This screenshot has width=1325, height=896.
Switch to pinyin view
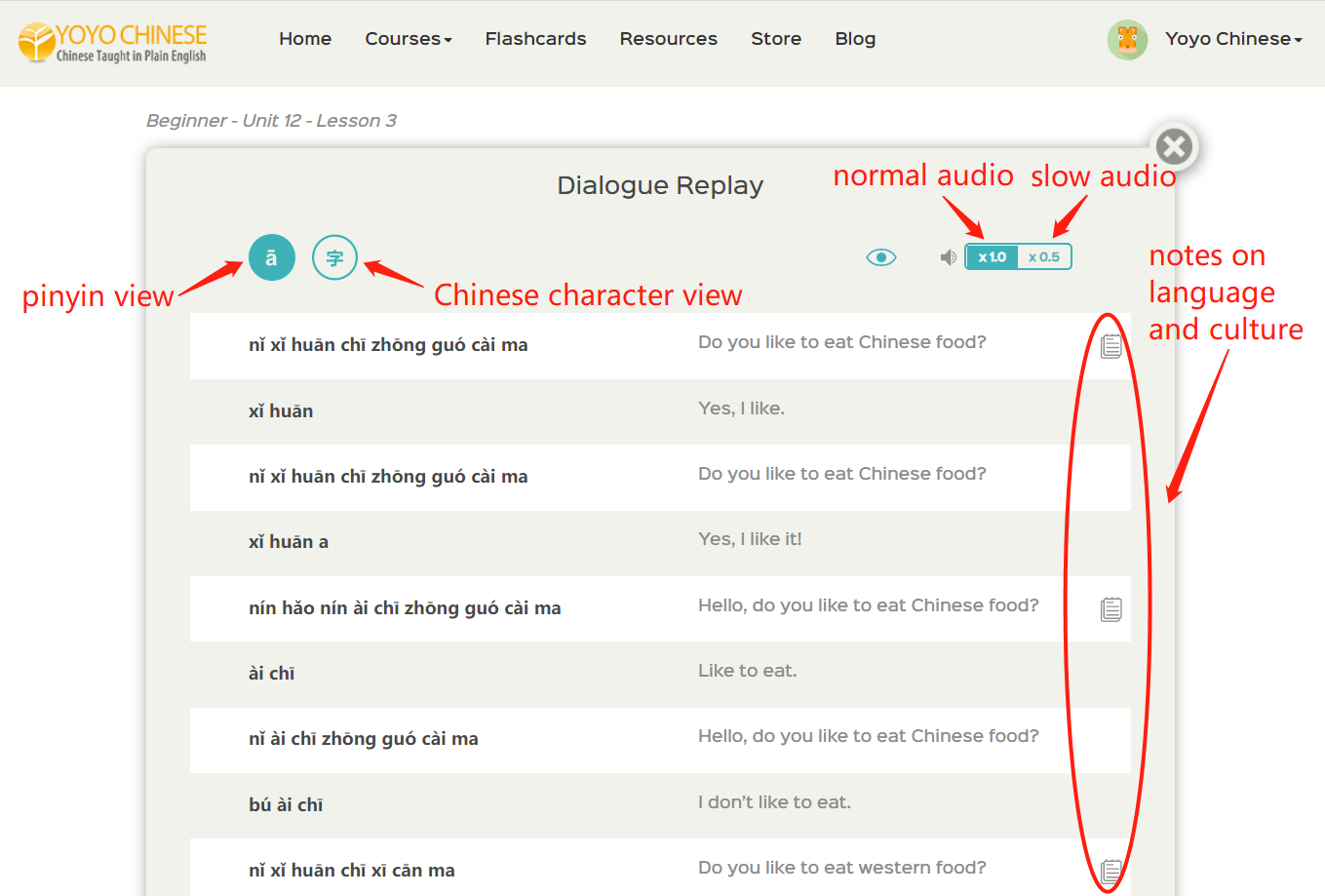[271, 258]
